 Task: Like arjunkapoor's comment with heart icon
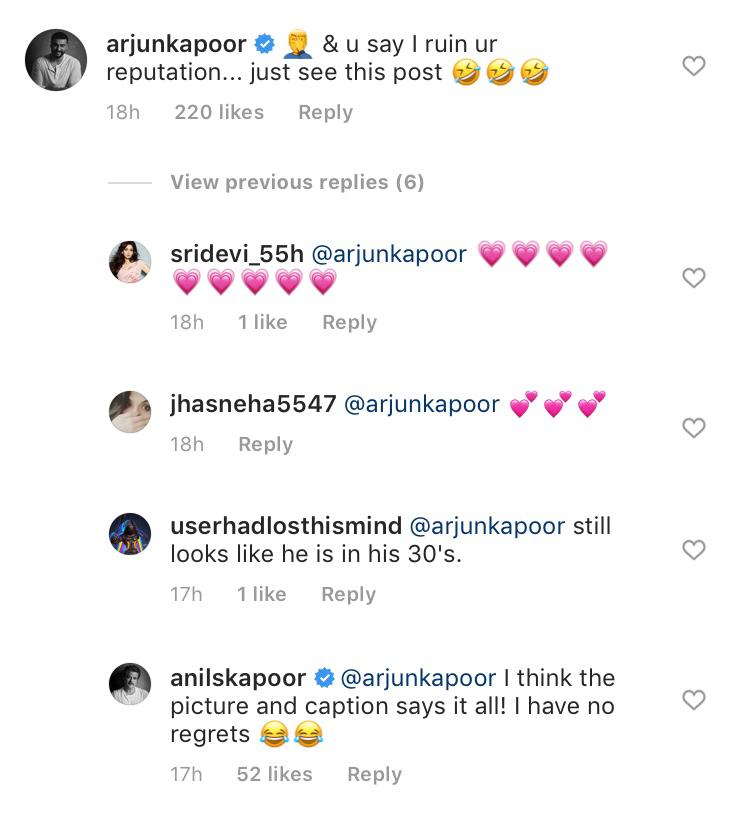click(694, 66)
